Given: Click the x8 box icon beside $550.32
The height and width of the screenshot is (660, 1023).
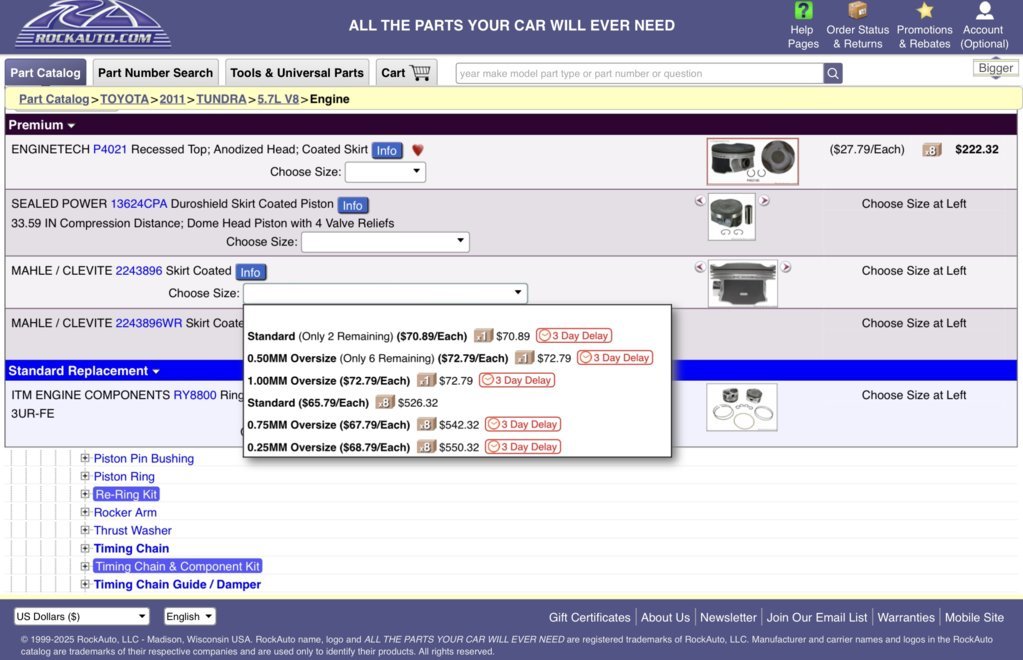Looking at the screenshot, I should click(426, 447).
